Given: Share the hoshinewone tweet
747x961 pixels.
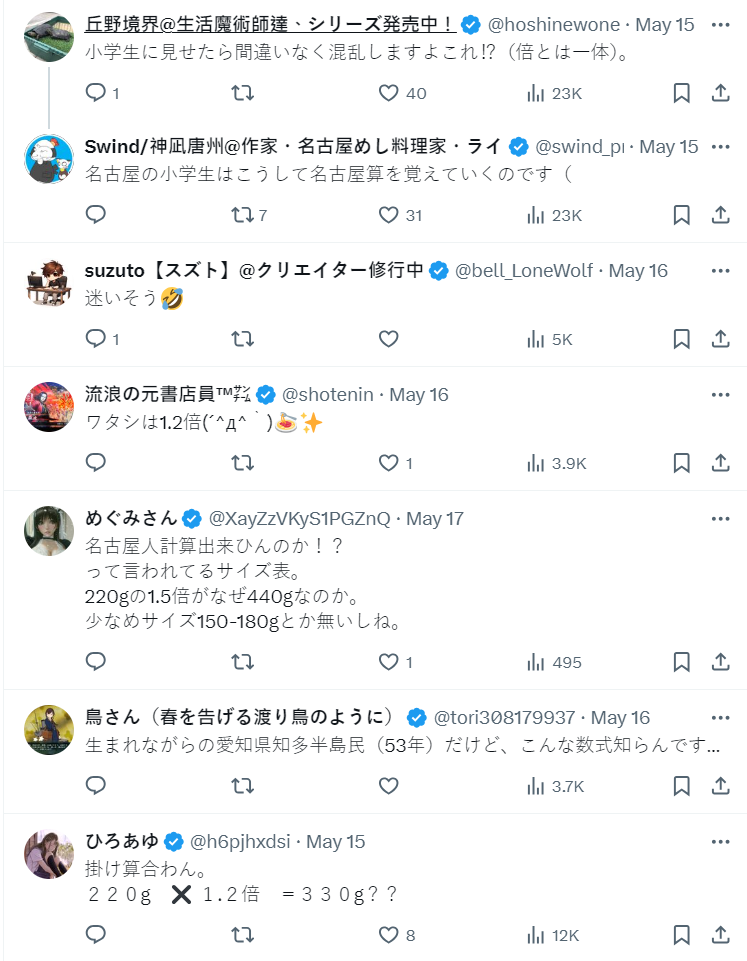Looking at the screenshot, I should 720,93.
